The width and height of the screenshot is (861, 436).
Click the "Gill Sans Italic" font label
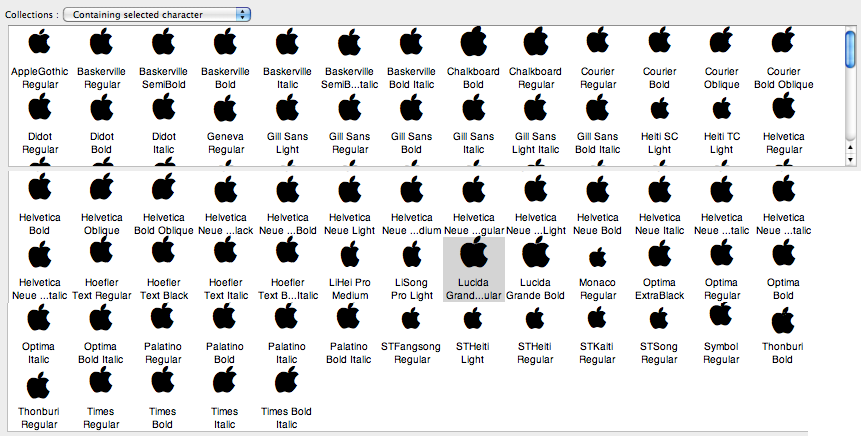473,143
